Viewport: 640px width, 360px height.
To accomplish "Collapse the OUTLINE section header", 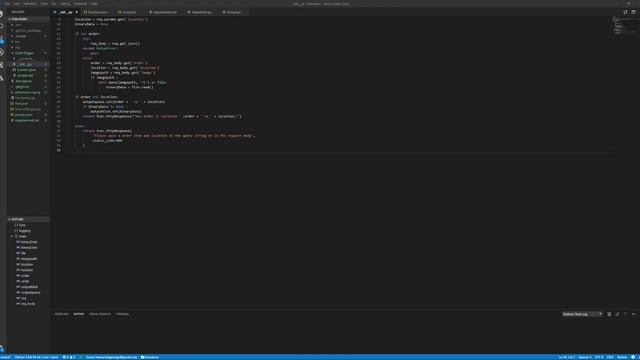I will click(28, 219).
